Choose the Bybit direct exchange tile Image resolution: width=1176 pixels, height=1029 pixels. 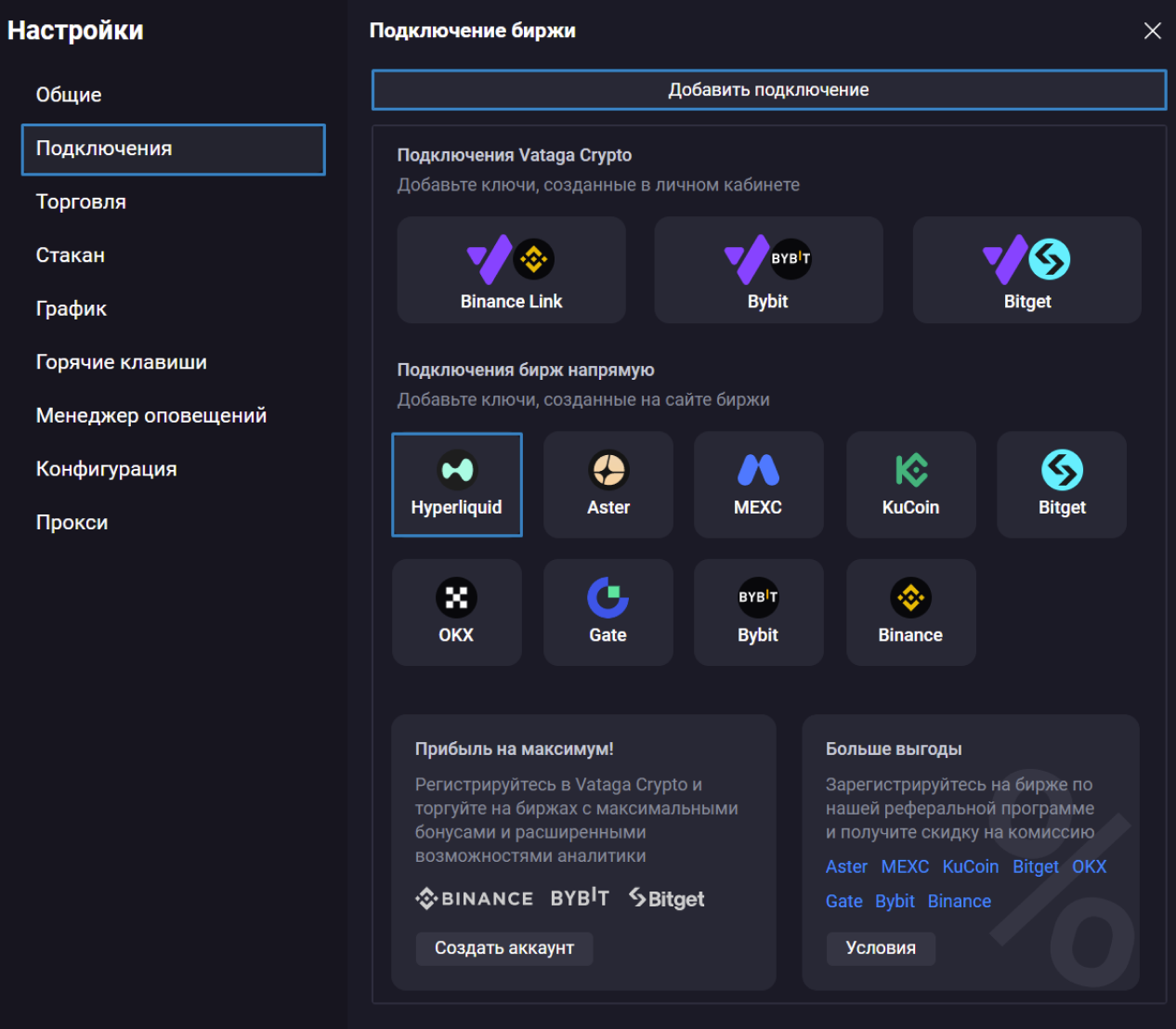758,612
